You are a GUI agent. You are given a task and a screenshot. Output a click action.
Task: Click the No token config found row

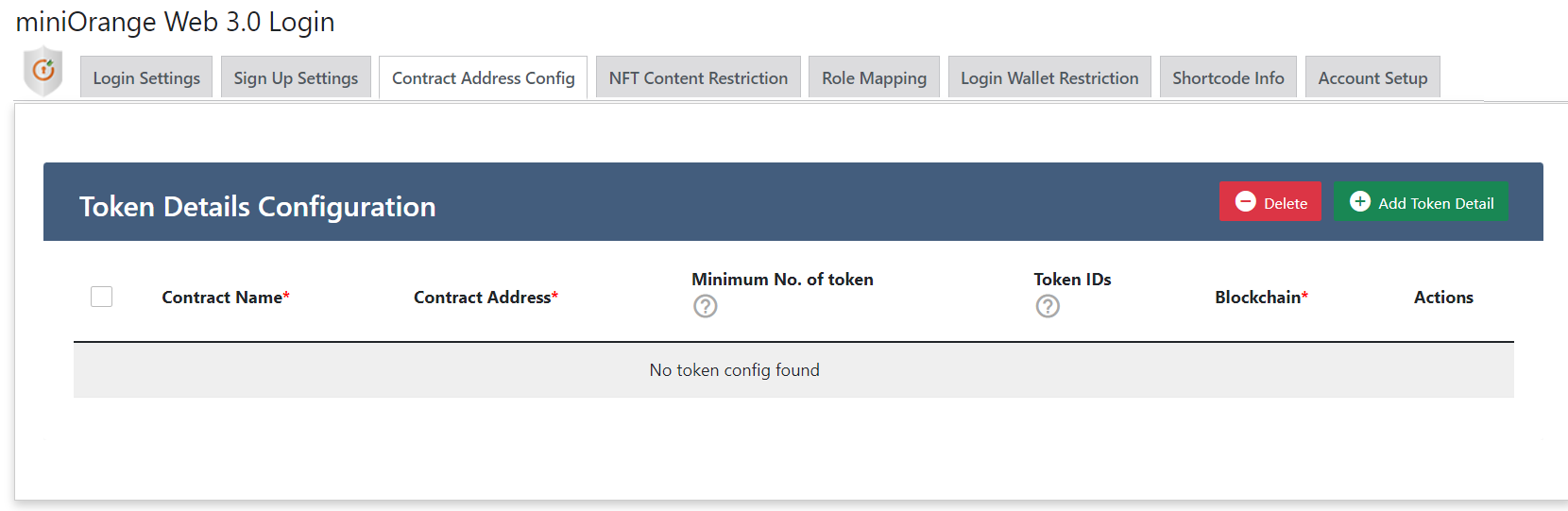coord(793,370)
